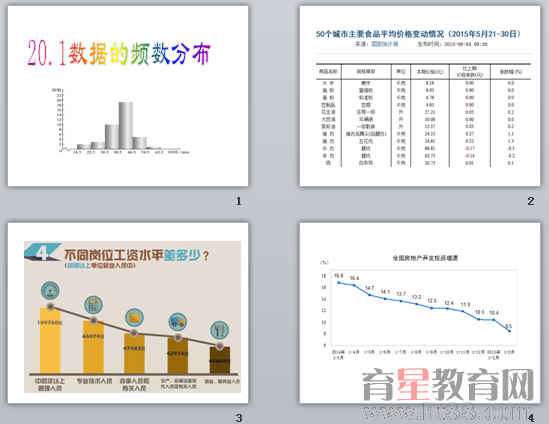Click the darkest brown bar on slide 3
549x424 pixels.
pos(220,360)
